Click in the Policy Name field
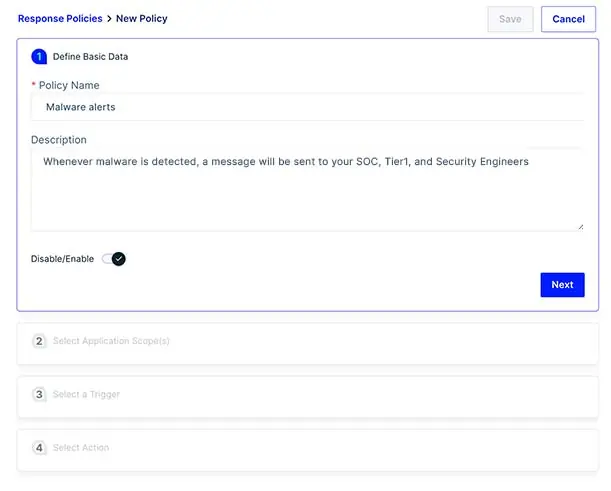Image resolution: width=611 pixels, height=491 pixels. click(307, 107)
